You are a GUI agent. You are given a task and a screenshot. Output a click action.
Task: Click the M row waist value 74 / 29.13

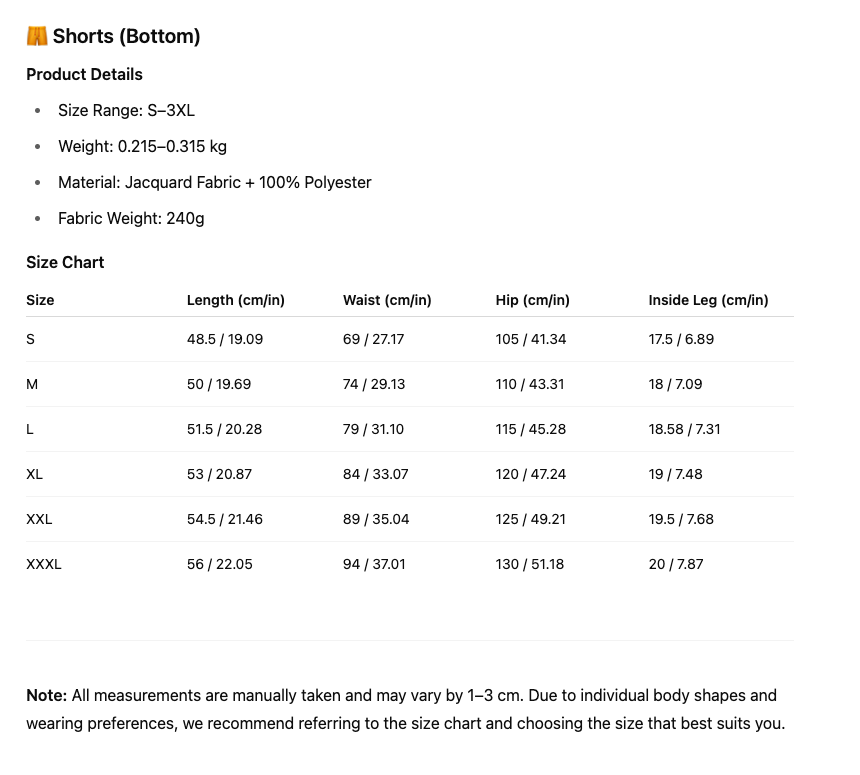click(374, 384)
